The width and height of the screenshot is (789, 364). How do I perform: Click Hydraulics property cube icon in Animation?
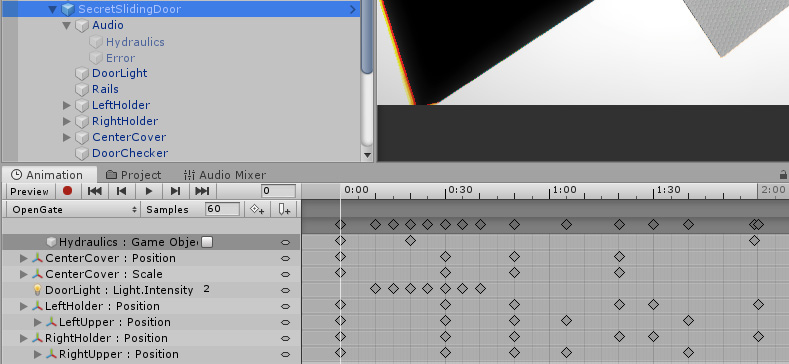[51, 242]
